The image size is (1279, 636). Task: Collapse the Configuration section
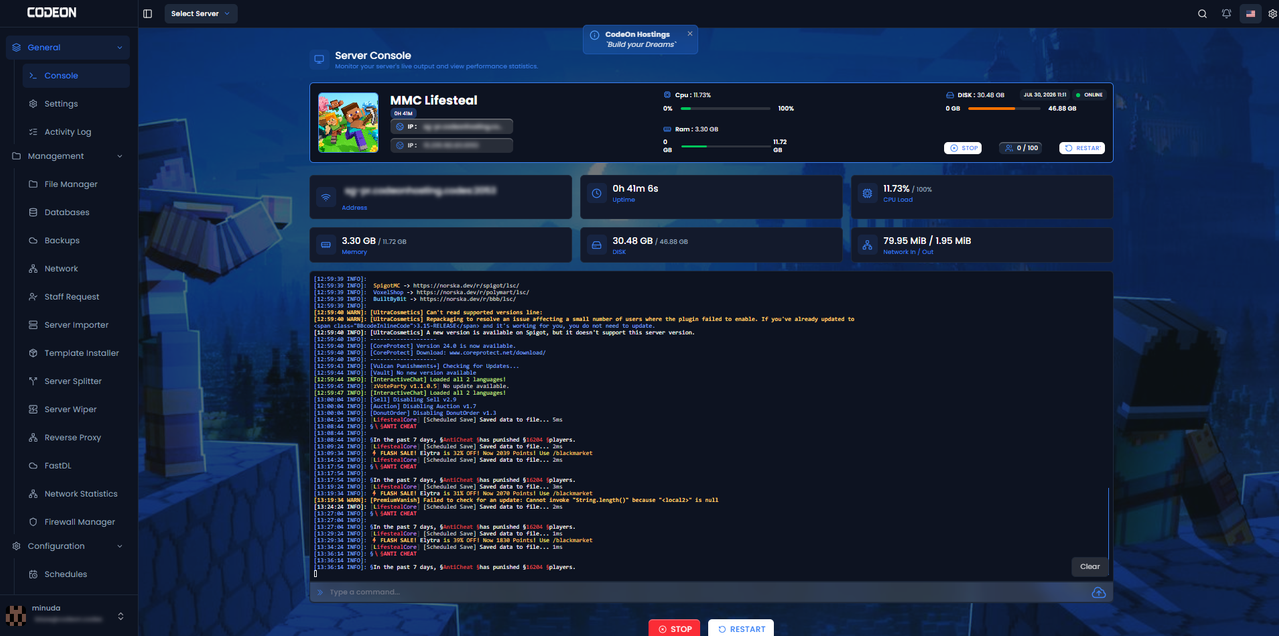tap(69, 546)
